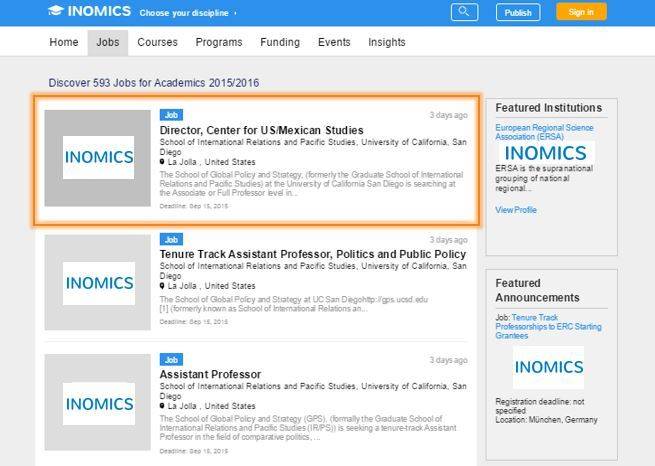The image size is (655, 466).
Task: Expand the Choose your discipline dropdown
Action: pyautogui.click(x=188, y=13)
